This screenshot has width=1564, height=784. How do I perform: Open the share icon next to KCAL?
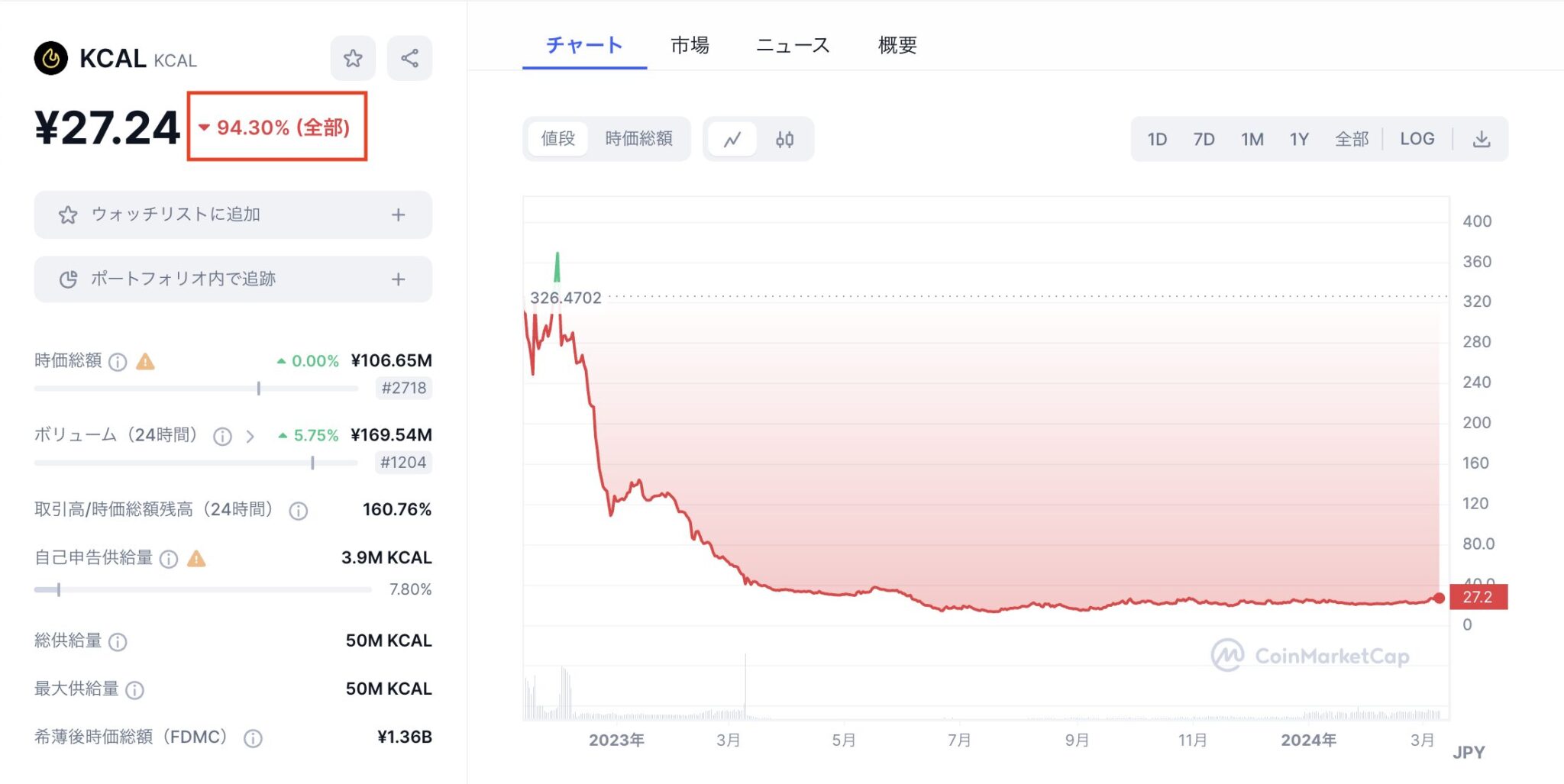[409, 57]
